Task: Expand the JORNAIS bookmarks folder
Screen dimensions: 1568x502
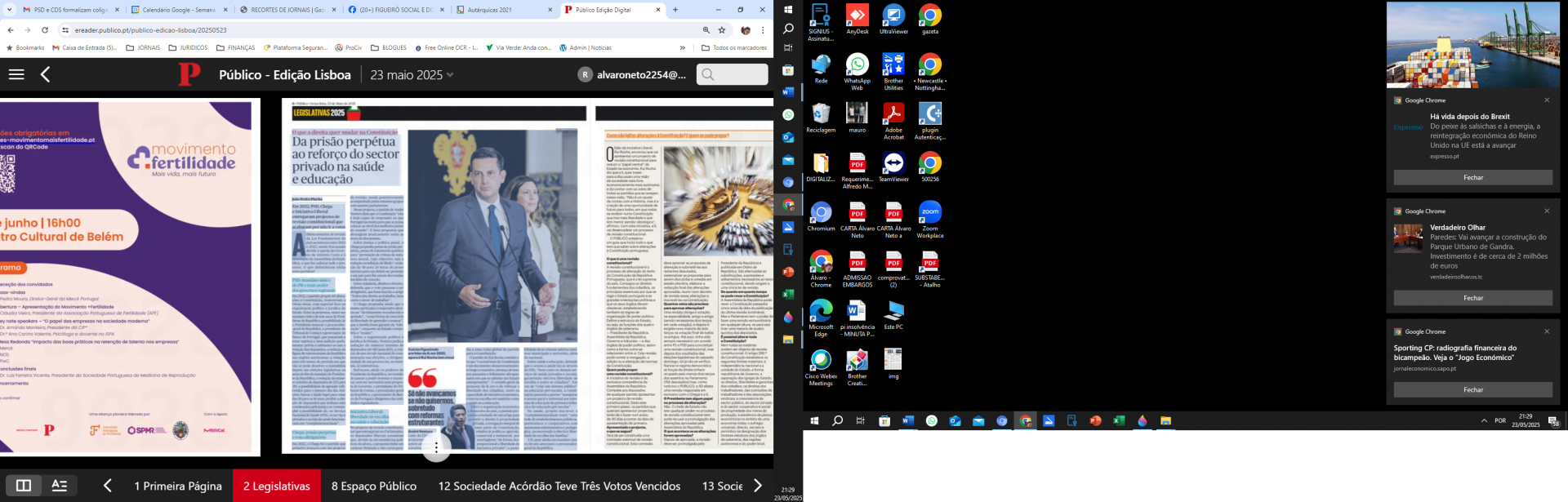Action: click(x=143, y=47)
